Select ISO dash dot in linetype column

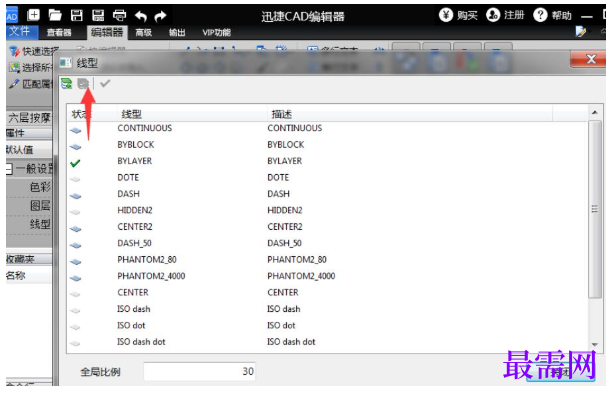(x=141, y=342)
